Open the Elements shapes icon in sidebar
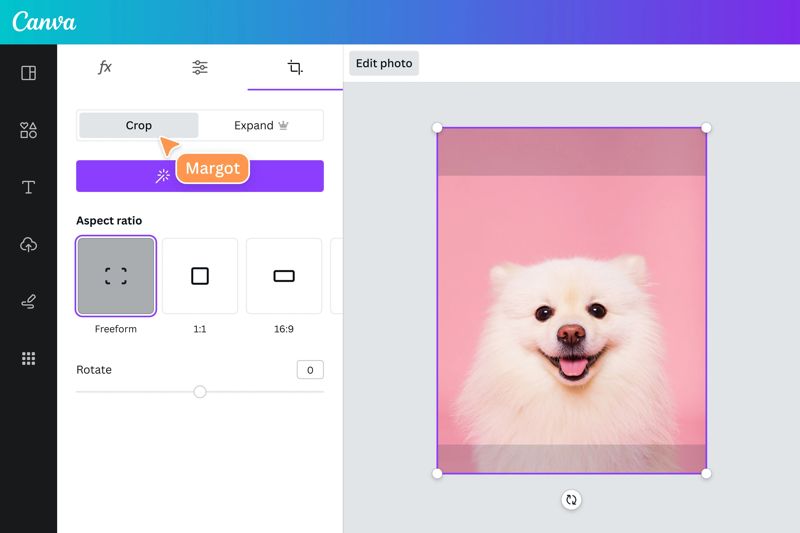This screenshot has width=800, height=533. pyautogui.click(x=28, y=130)
